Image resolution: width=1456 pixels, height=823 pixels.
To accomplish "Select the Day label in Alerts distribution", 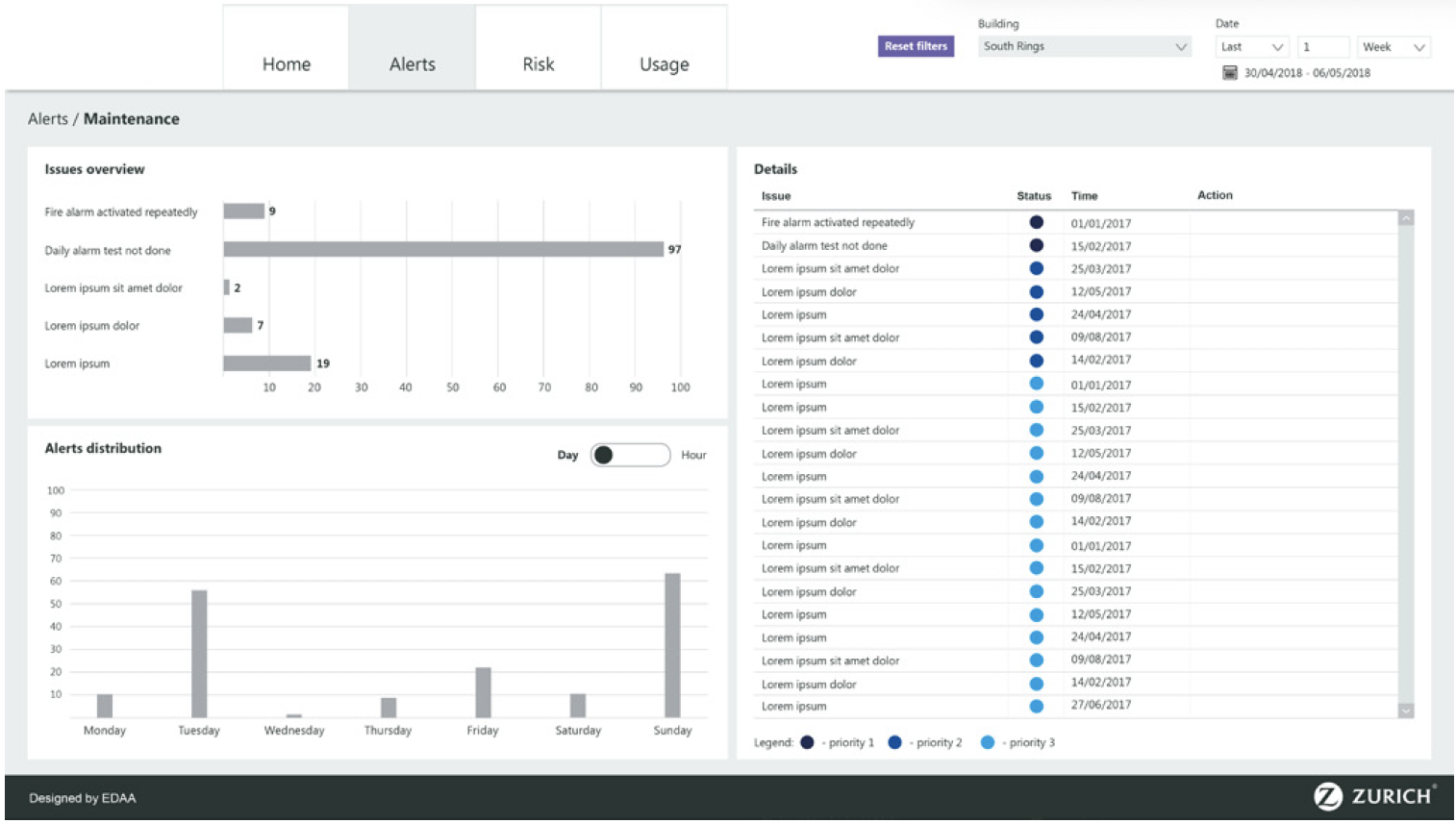I will [567, 455].
